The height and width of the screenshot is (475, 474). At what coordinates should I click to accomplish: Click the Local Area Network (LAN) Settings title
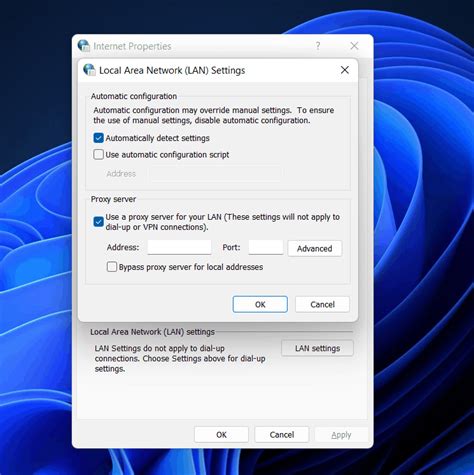pyautogui.click(x=172, y=70)
